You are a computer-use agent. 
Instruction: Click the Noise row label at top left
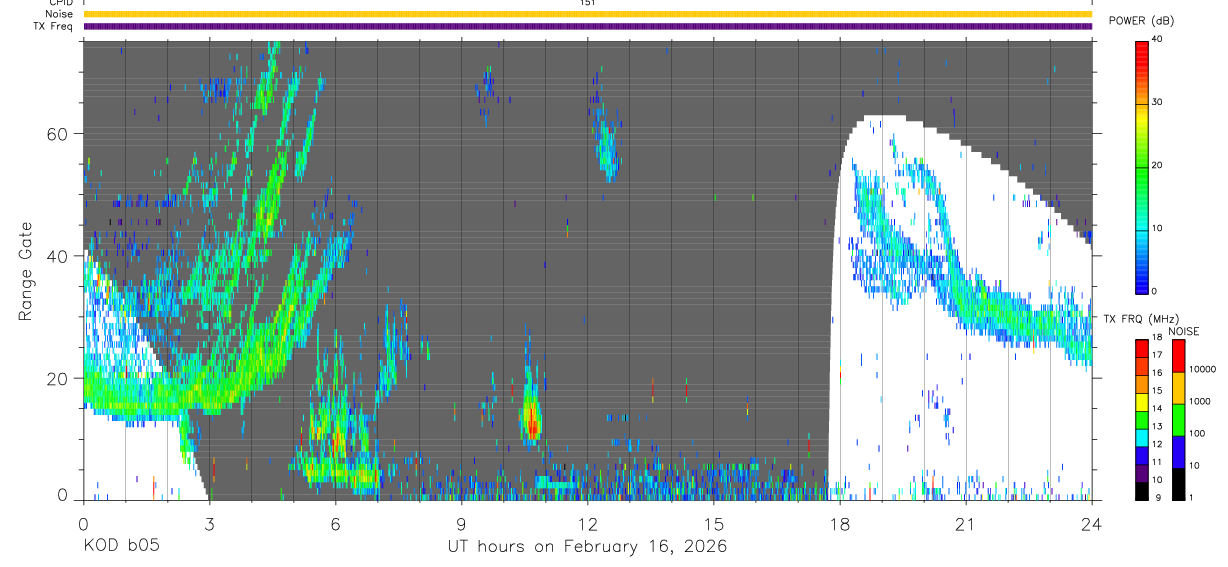pyautogui.click(x=59, y=14)
